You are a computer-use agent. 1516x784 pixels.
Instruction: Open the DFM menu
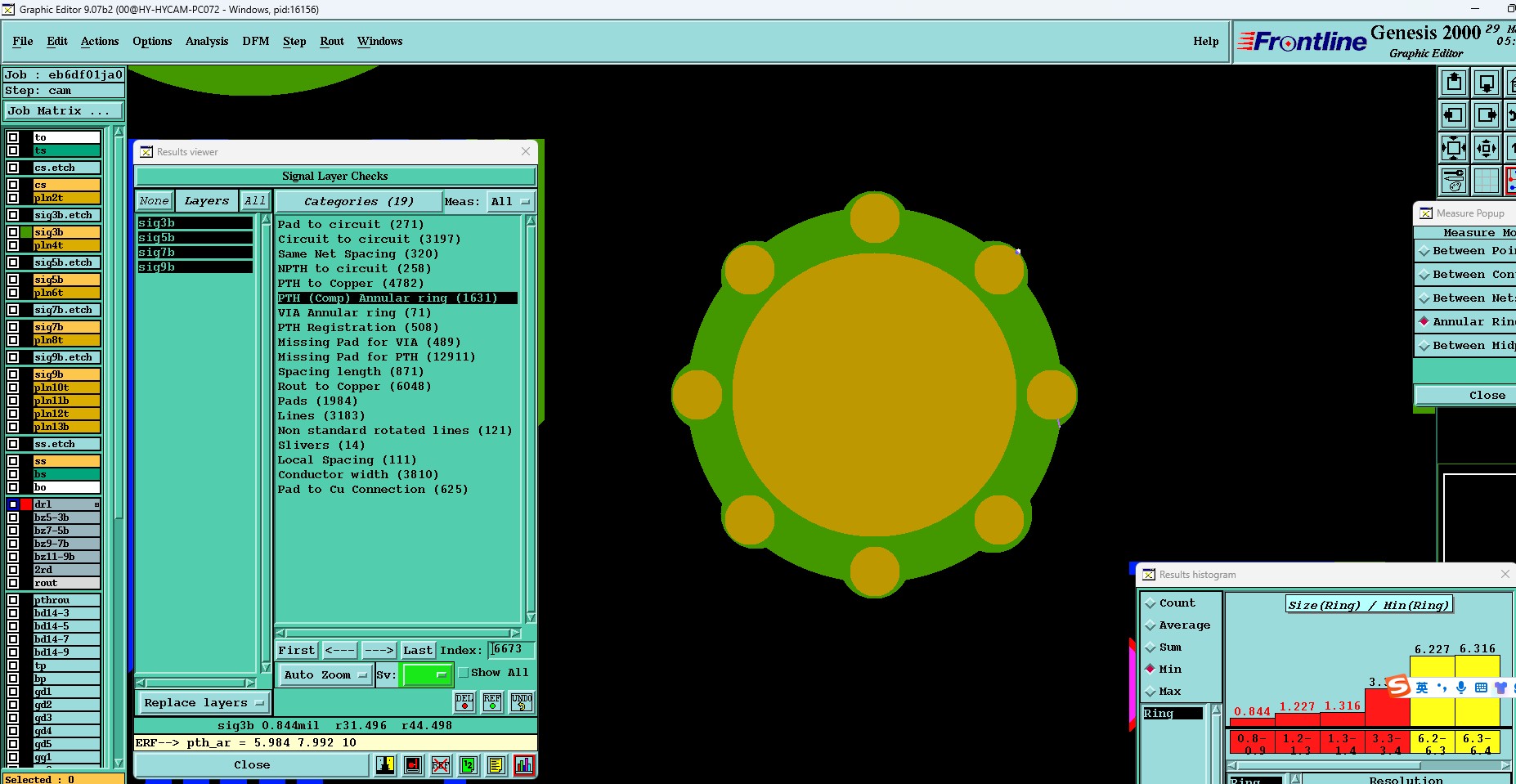255,42
